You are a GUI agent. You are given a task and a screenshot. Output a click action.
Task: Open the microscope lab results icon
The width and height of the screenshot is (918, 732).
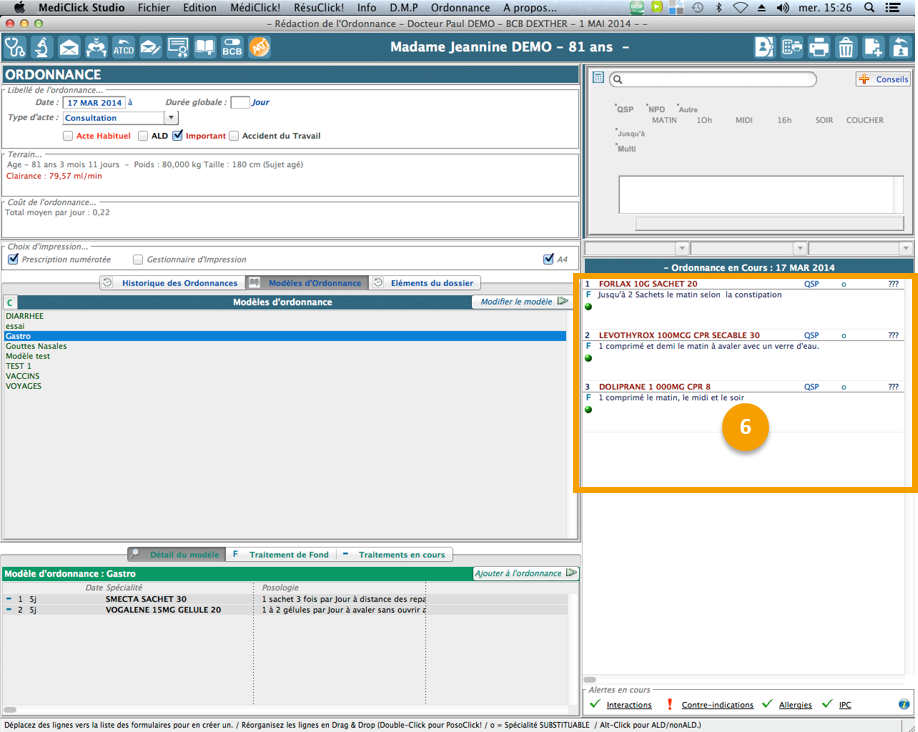point(42,47)
